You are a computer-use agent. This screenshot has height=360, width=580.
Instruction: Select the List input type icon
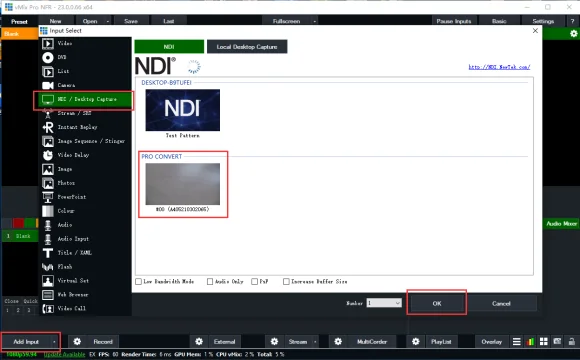click(48, 71)
